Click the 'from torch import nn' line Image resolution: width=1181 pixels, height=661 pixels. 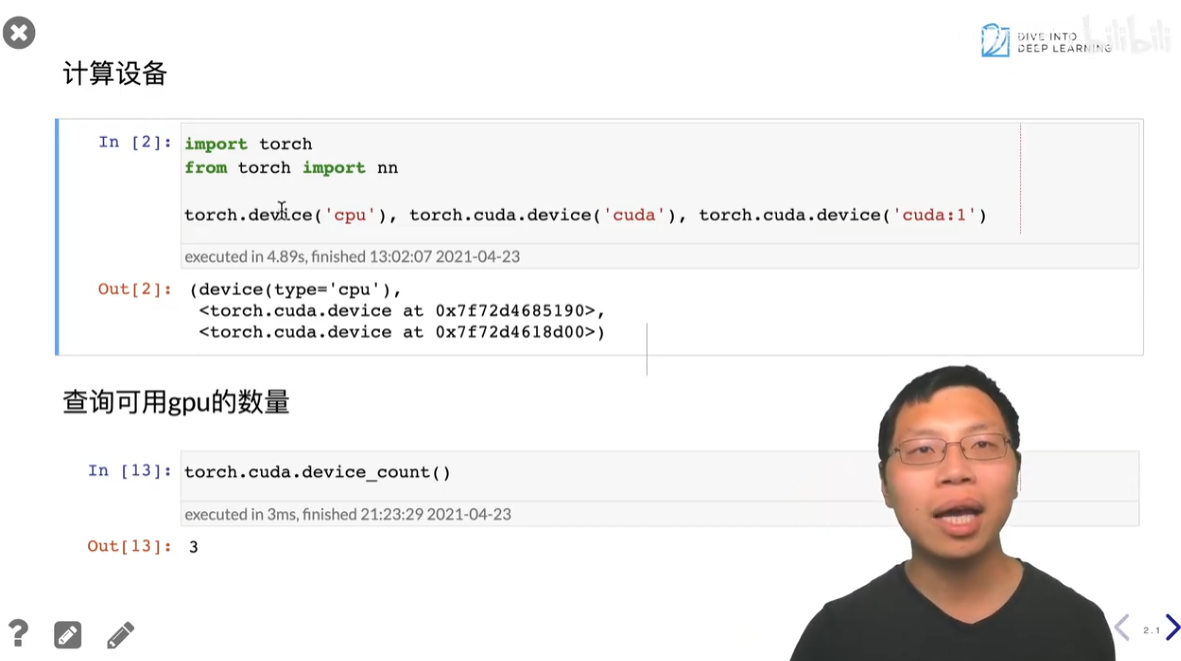[x=291, y=168]
